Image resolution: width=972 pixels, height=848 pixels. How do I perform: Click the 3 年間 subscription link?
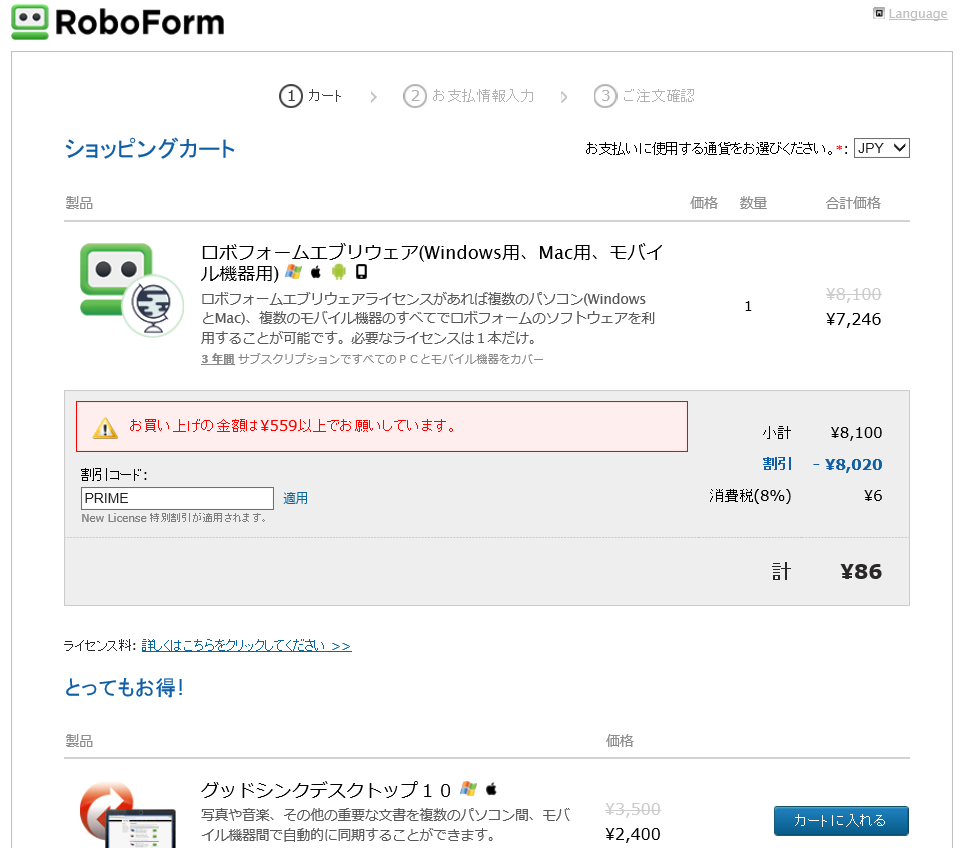tap(218, 359)
